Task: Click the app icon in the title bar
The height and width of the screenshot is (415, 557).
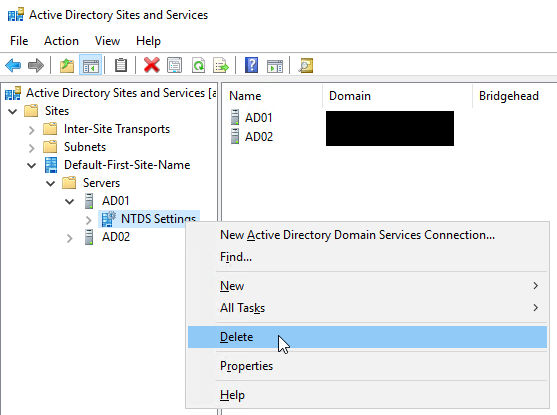Action: [16, 15]
